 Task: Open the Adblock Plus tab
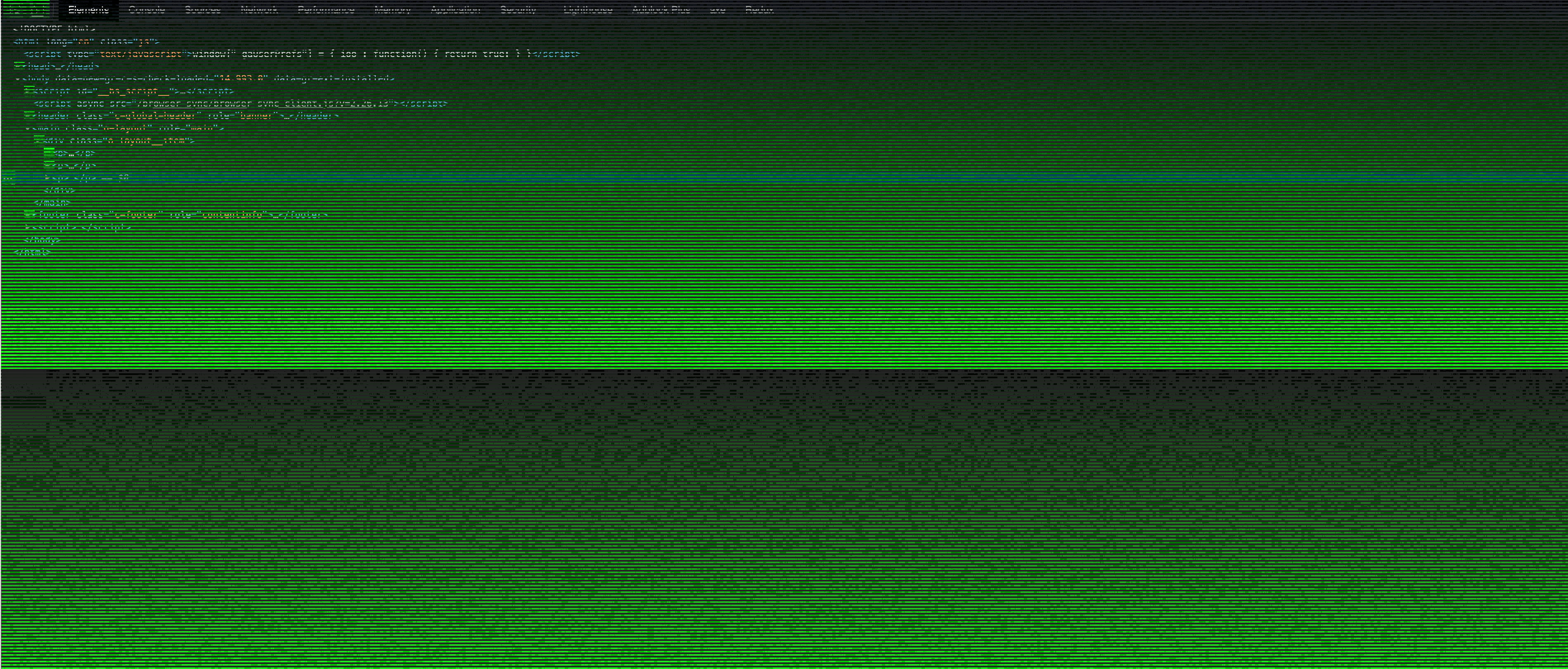click(661, 10)
